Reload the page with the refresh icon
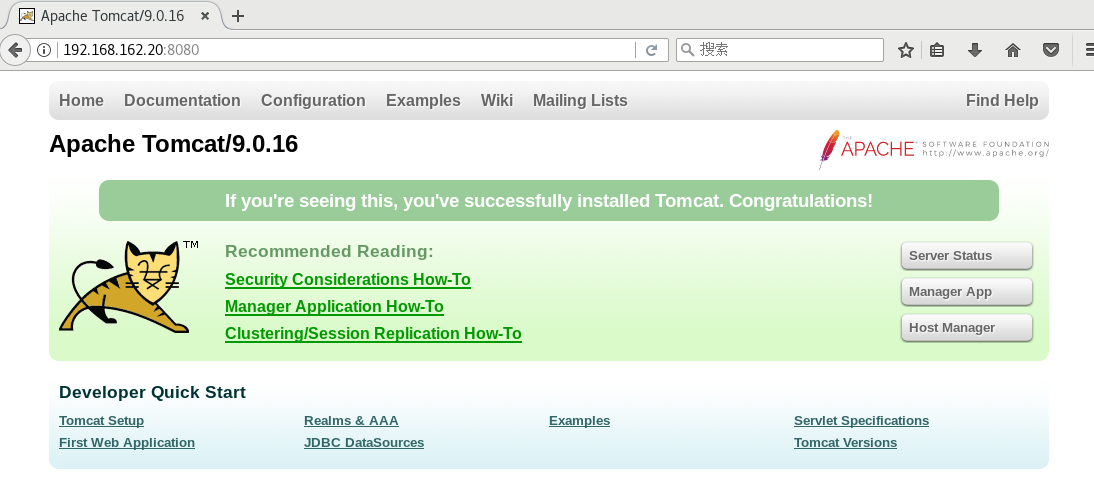1094x484 pixels. click(652, 50)
